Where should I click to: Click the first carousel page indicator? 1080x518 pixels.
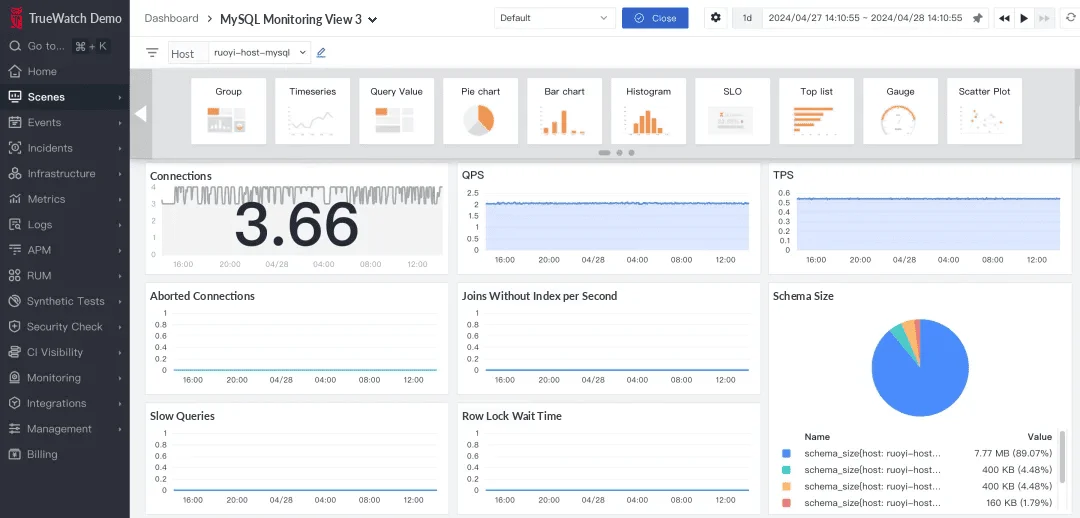pyautogui.click(x=605, y=153)
